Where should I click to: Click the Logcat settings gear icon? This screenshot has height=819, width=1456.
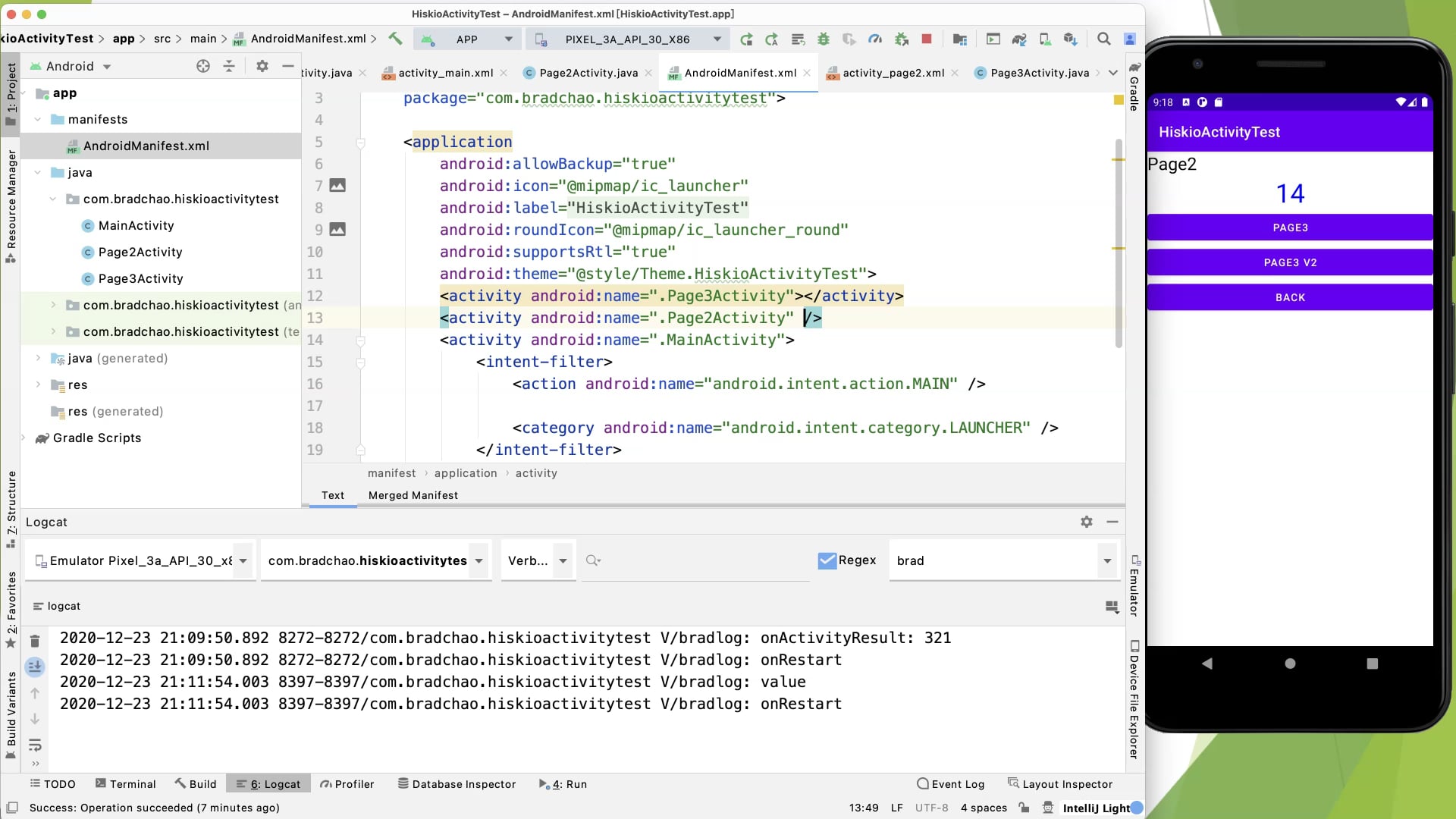point(1087,522)
